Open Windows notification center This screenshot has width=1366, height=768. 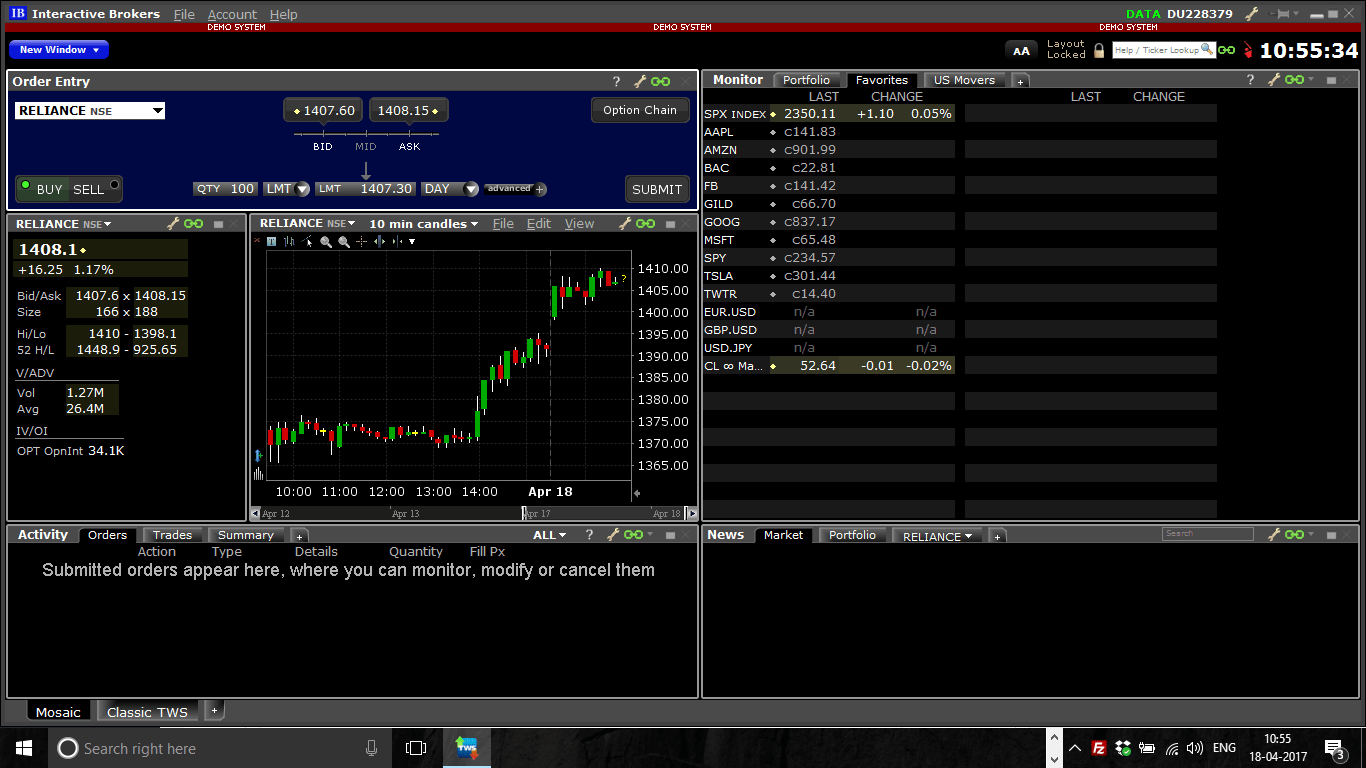click(1336, 748)
